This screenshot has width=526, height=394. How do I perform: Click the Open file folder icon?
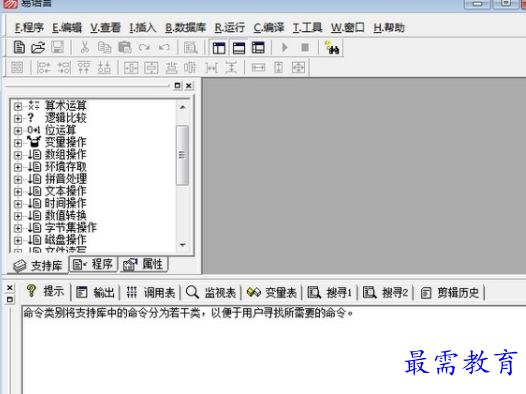[38, 47]
